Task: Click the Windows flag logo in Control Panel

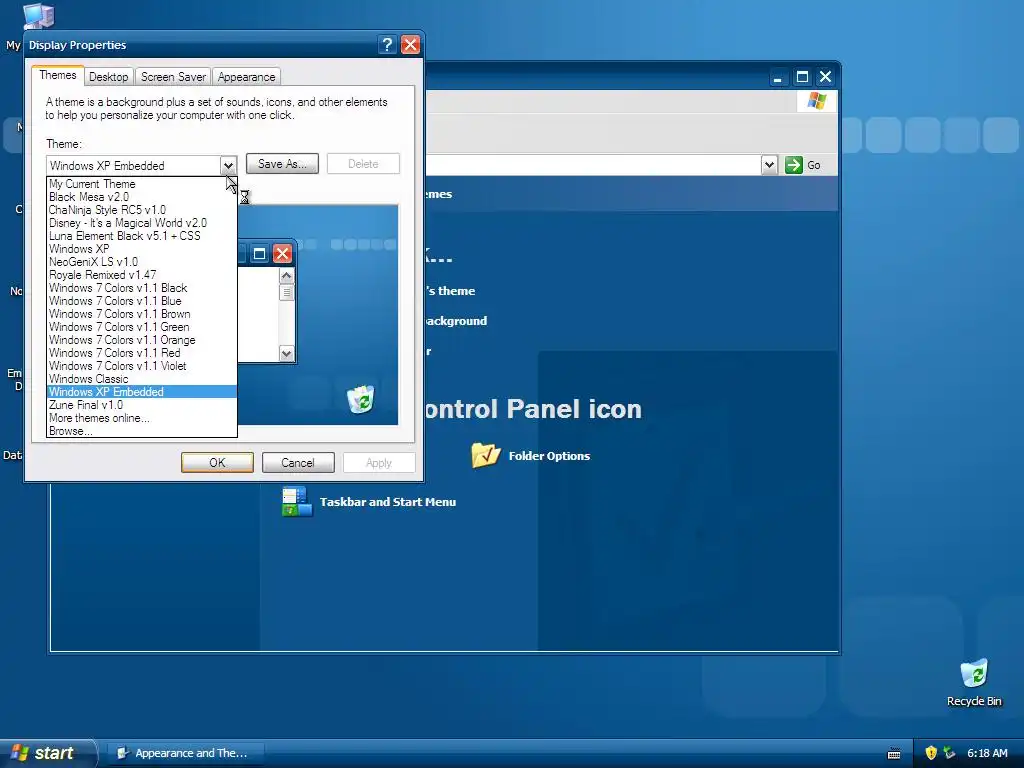Action: (x=816, y=101)
